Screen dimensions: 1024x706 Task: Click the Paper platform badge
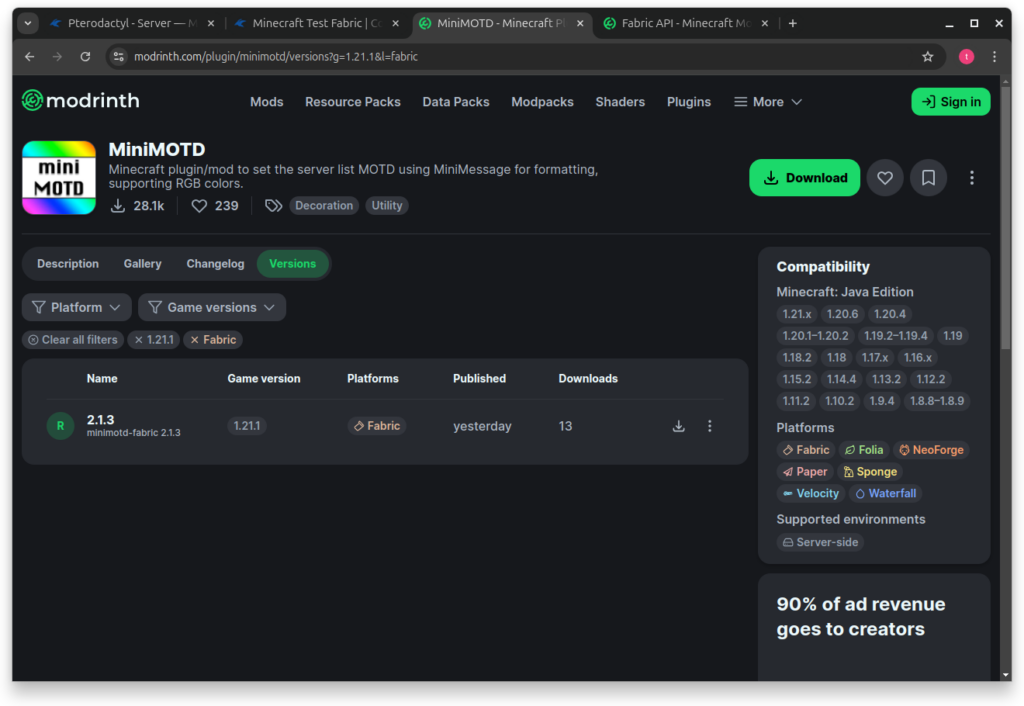click(x=805, y=472)
